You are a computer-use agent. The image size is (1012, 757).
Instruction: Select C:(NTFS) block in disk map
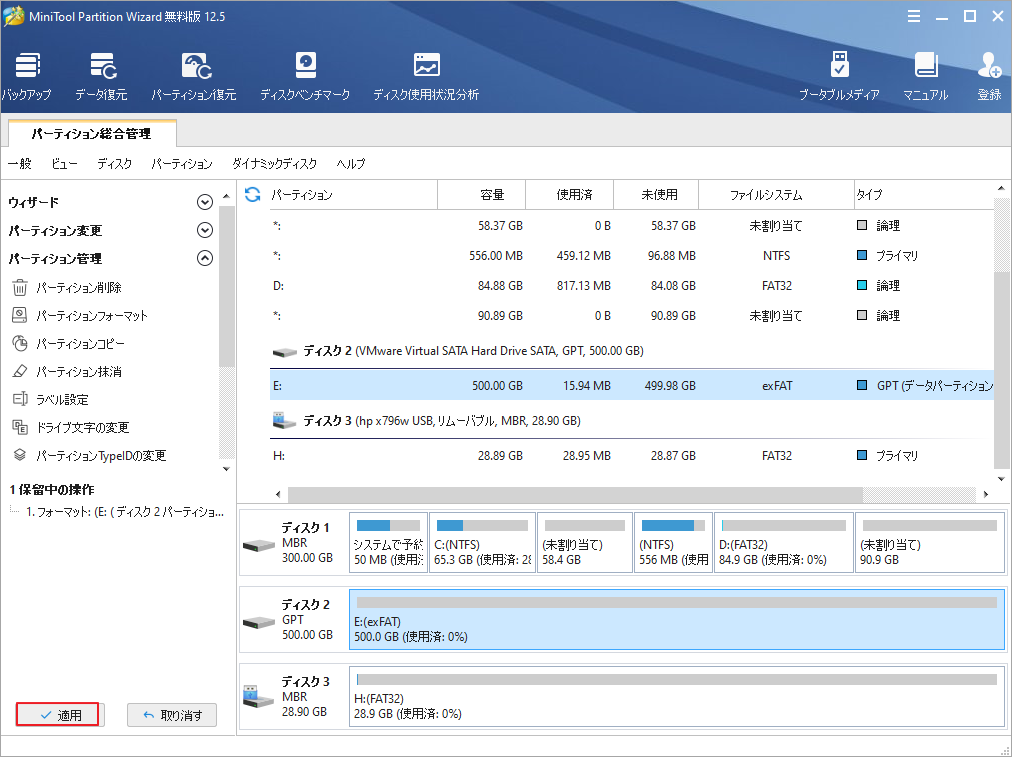pyautogui.click(x=482, y=543)
